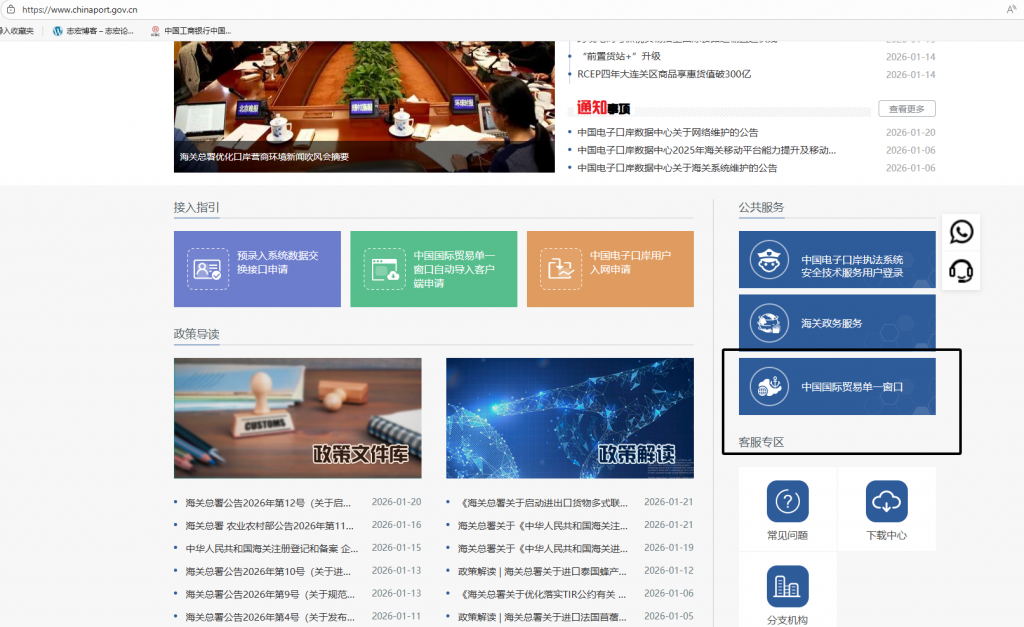
Task: Click the 中国国际贸易单一窗口自动导入客户端申请 card icon
Action: point(385,269)
